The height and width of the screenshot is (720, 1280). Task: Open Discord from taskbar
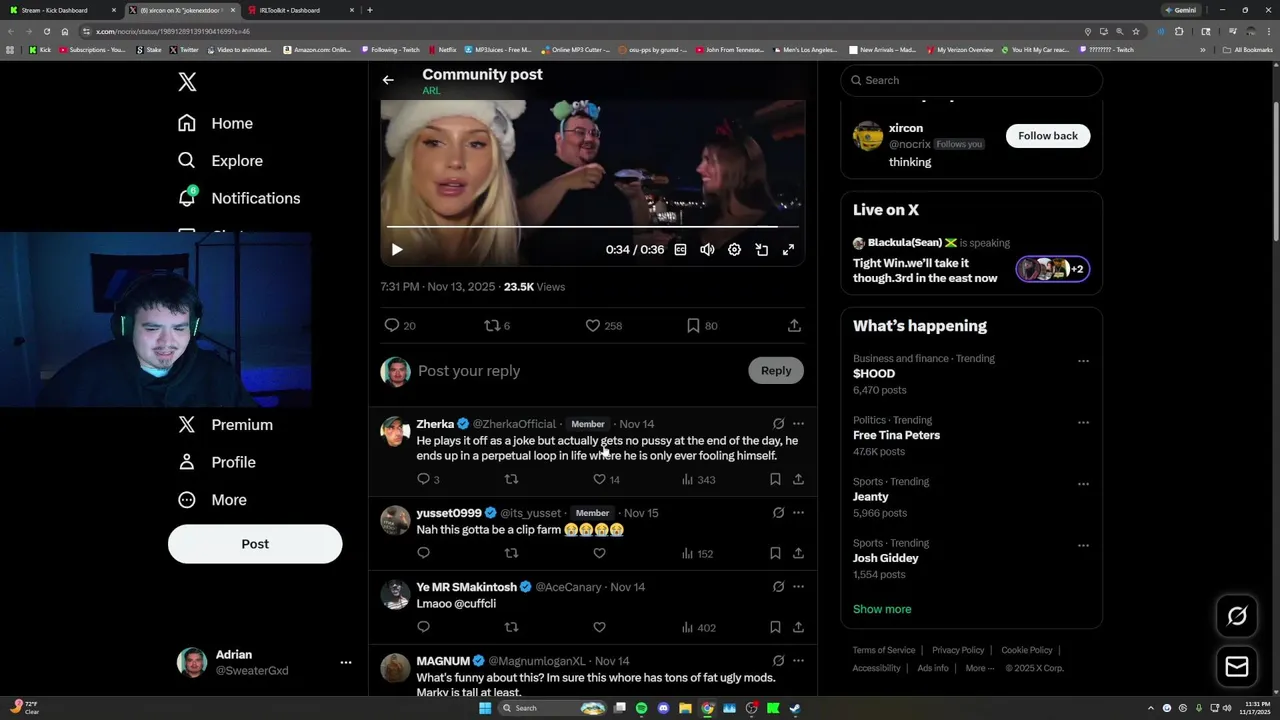(663, 708)
